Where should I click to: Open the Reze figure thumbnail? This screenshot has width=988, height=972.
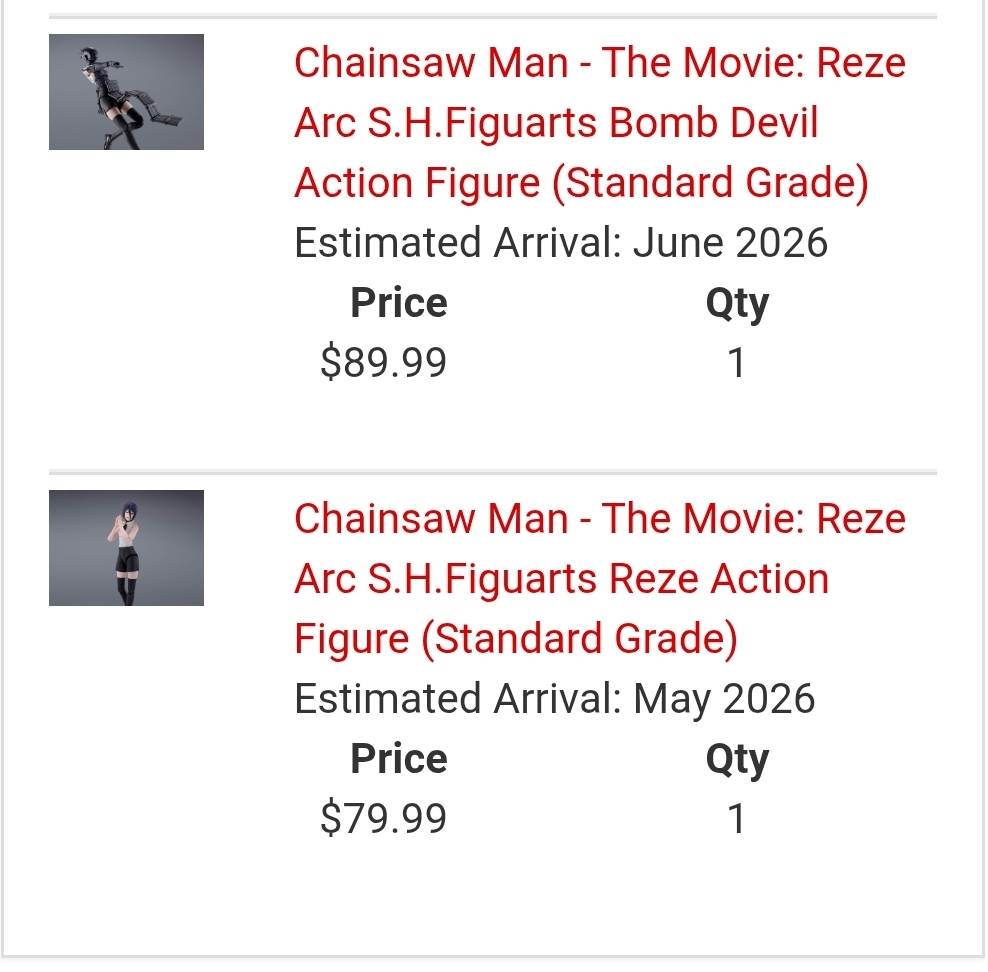pos(126,547)
